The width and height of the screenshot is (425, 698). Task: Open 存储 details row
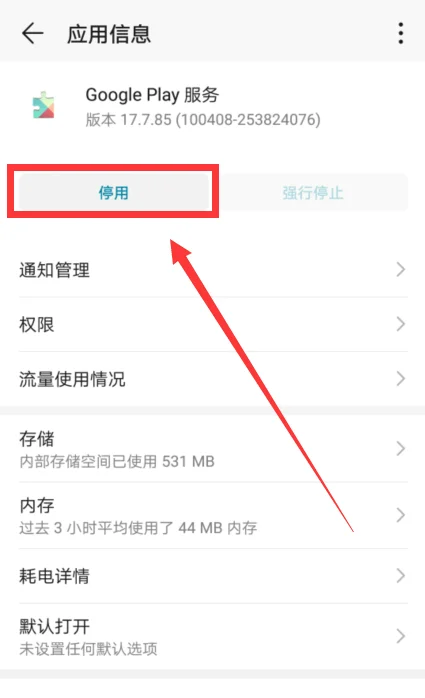coord(213,449)
